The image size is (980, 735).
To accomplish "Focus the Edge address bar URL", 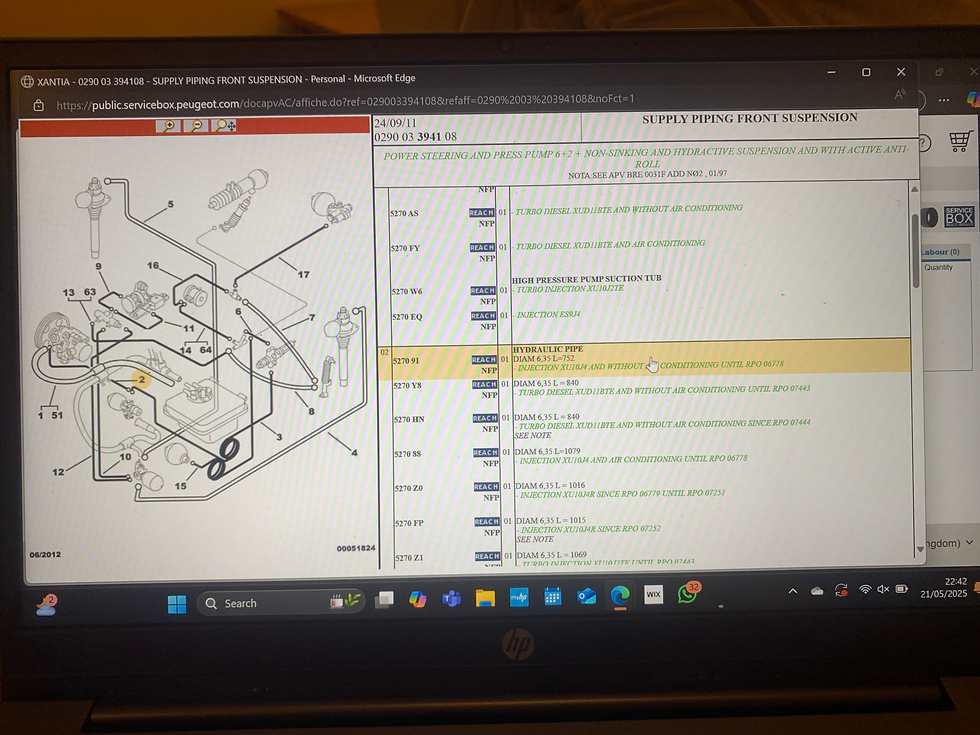I will pyautogui.click(x=345, y=102).
